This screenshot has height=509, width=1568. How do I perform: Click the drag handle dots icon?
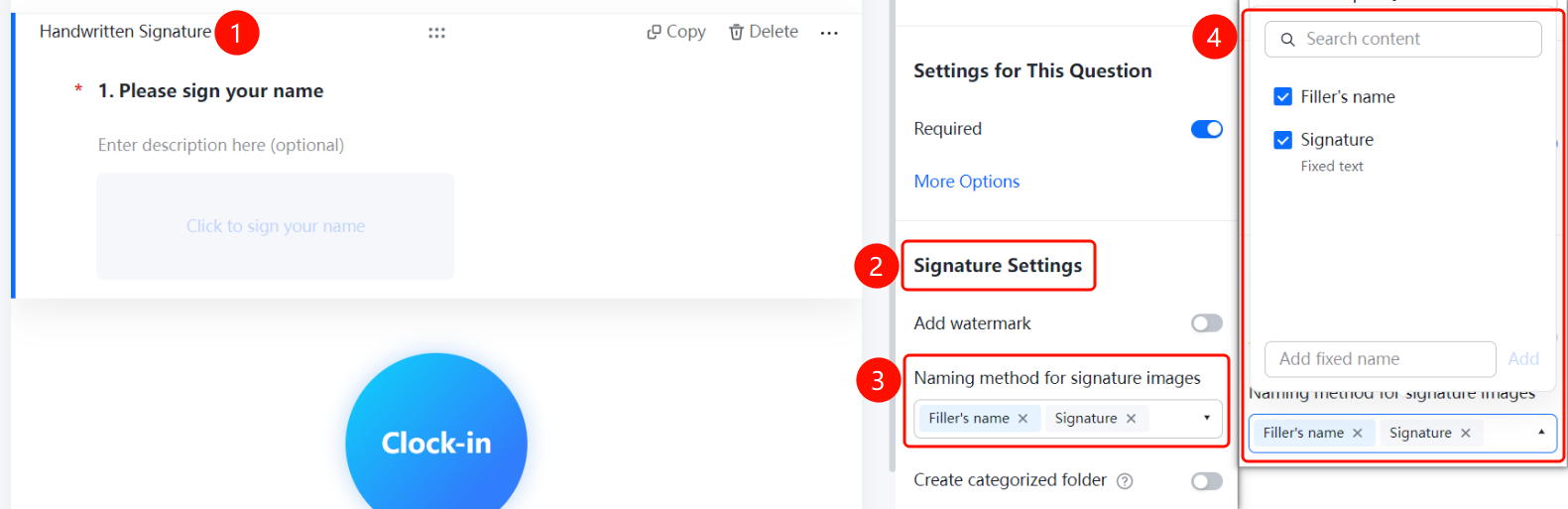point(436,33)
